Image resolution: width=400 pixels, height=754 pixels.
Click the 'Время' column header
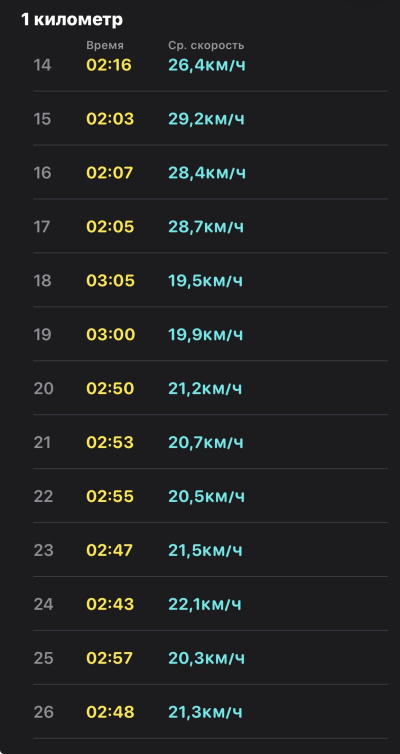105,46
